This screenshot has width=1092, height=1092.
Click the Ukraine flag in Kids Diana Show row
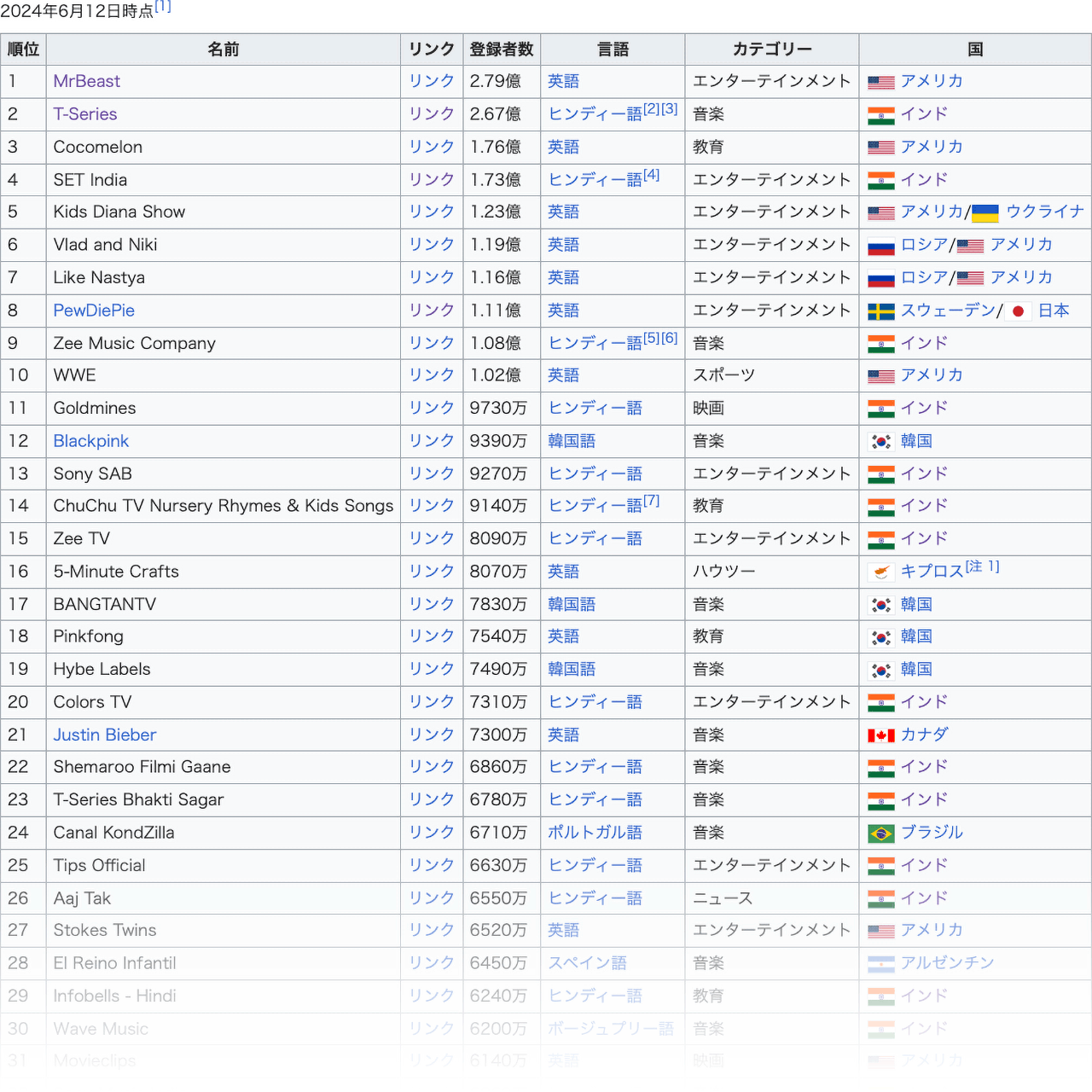click(985, 212)
